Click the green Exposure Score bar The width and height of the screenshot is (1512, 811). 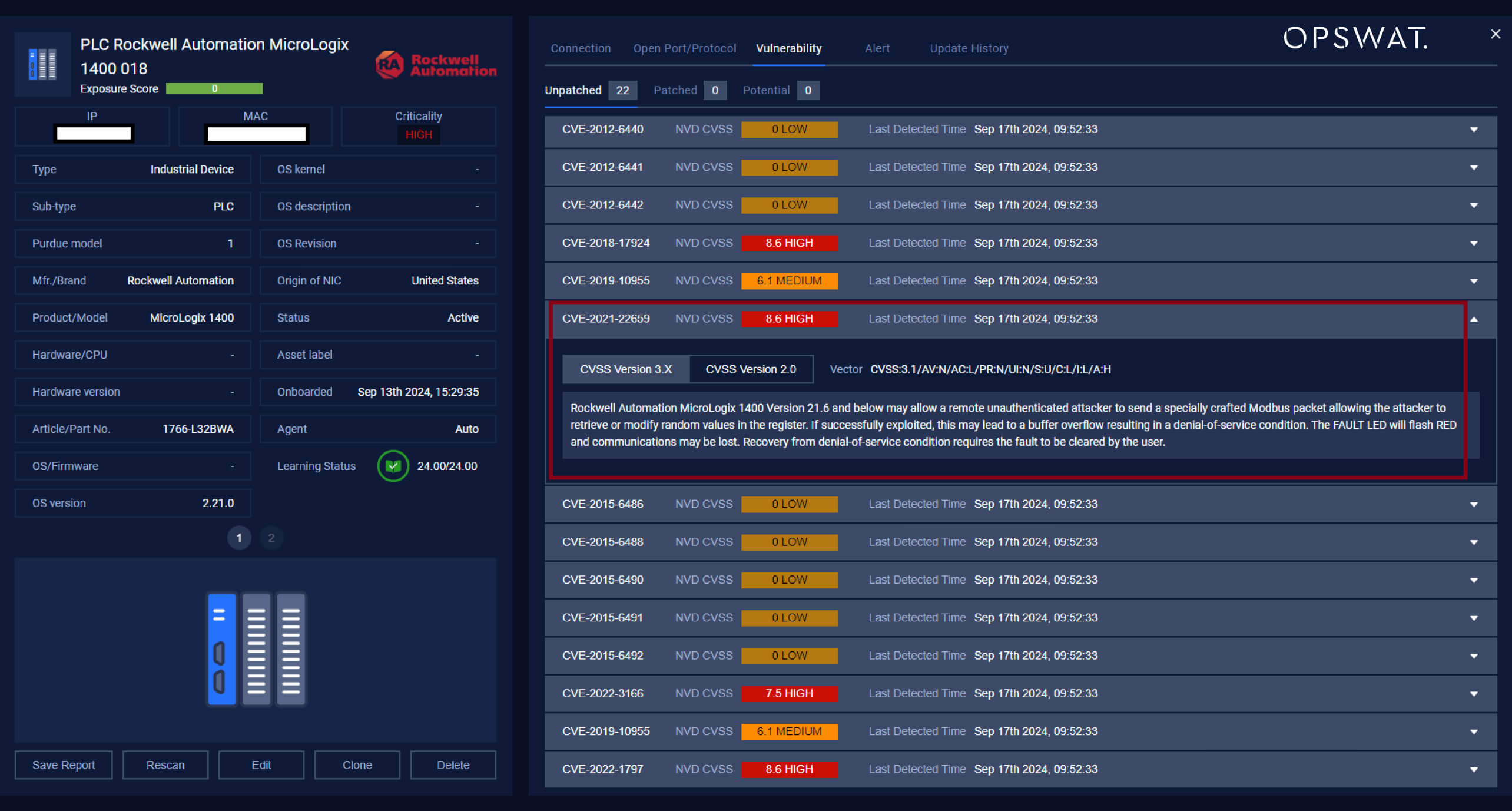coord(214,89)
